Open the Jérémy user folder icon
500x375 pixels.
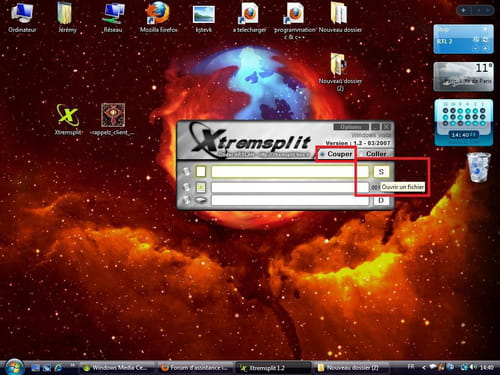click(67, 17)
